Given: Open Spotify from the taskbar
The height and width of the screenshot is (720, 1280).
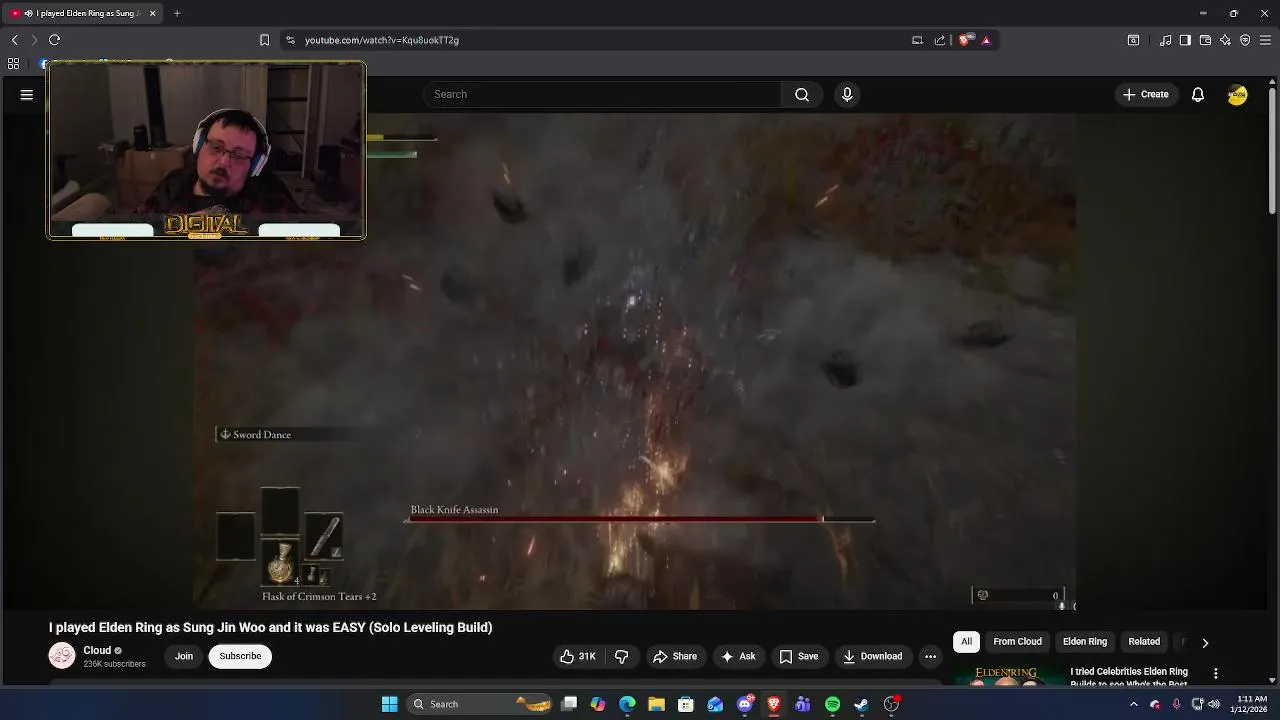Looking at the screenshot, I should click(832, 704).
